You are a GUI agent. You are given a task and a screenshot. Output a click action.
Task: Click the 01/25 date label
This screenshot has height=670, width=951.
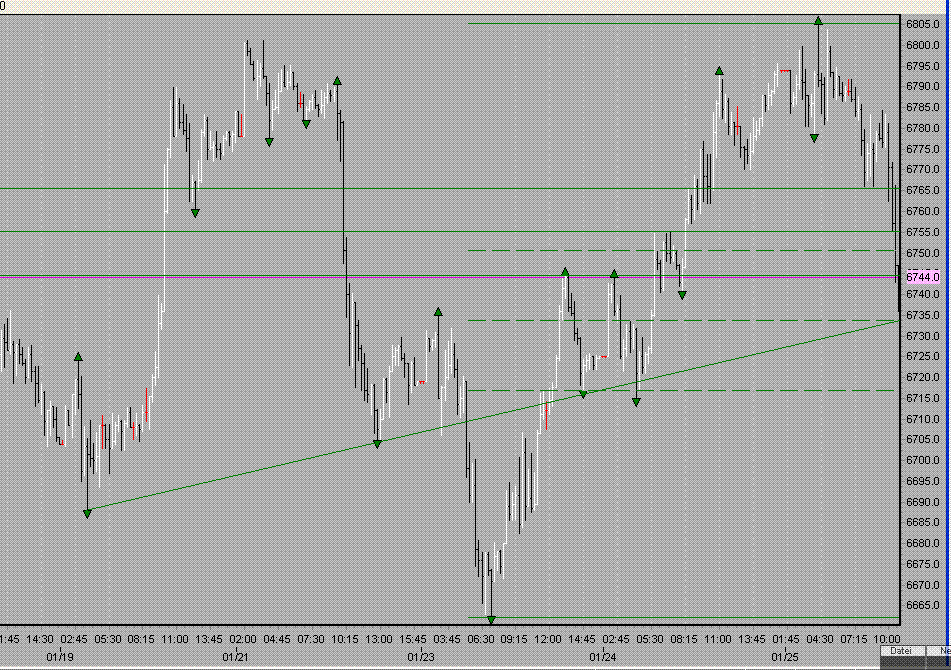(x=785, y=657)
